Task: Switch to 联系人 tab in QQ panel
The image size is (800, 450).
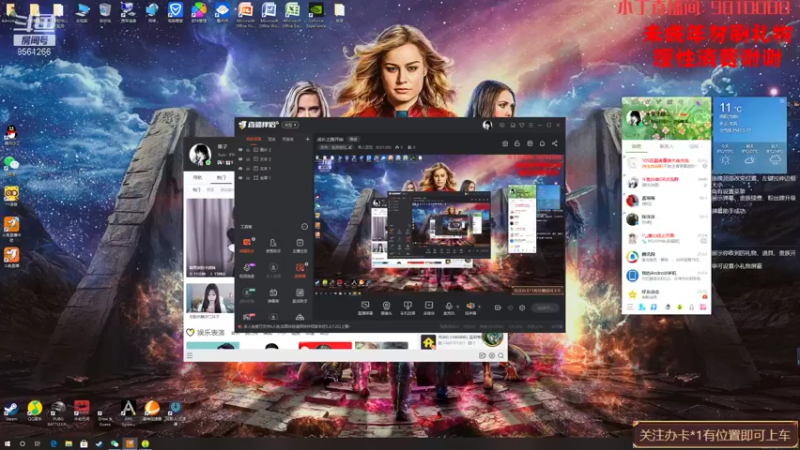Action: click(666, 146)
